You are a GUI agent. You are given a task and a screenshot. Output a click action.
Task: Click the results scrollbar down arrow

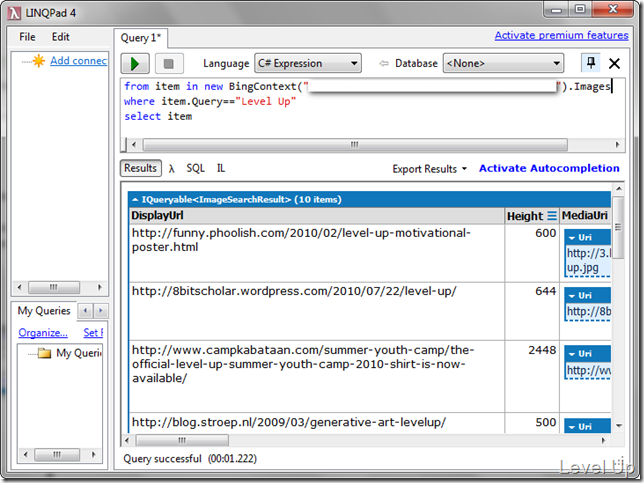[619, 426]
